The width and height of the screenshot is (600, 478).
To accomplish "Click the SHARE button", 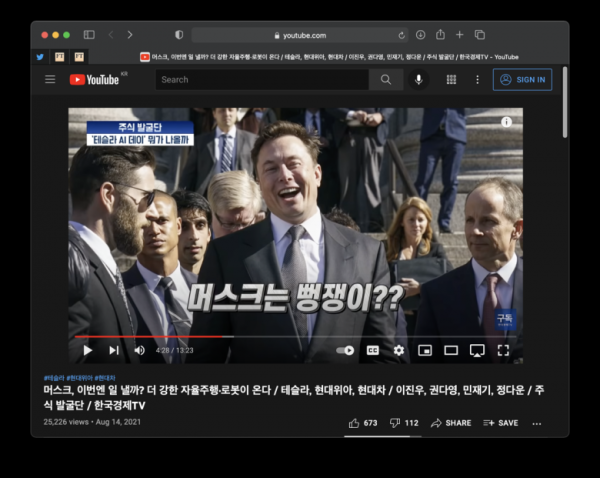I will (451, 423).
